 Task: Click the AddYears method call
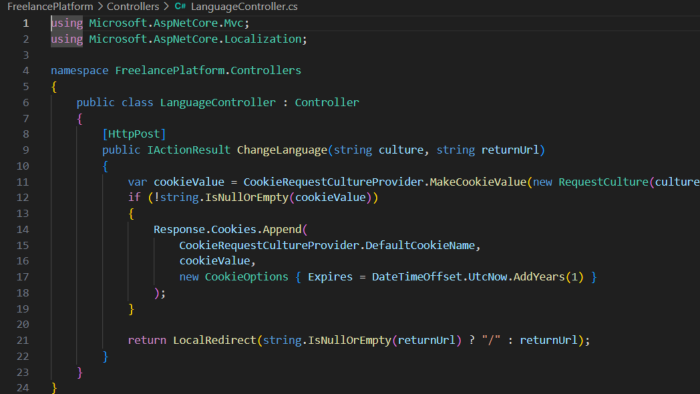pos(539,277)
